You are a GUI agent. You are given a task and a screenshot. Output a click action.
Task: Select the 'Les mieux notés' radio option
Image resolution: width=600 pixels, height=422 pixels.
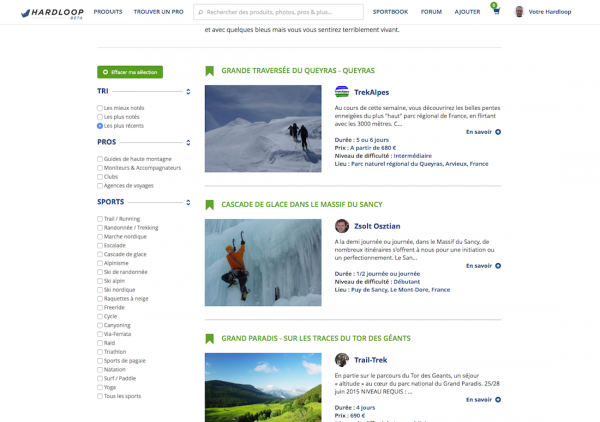tap(100, 108)
